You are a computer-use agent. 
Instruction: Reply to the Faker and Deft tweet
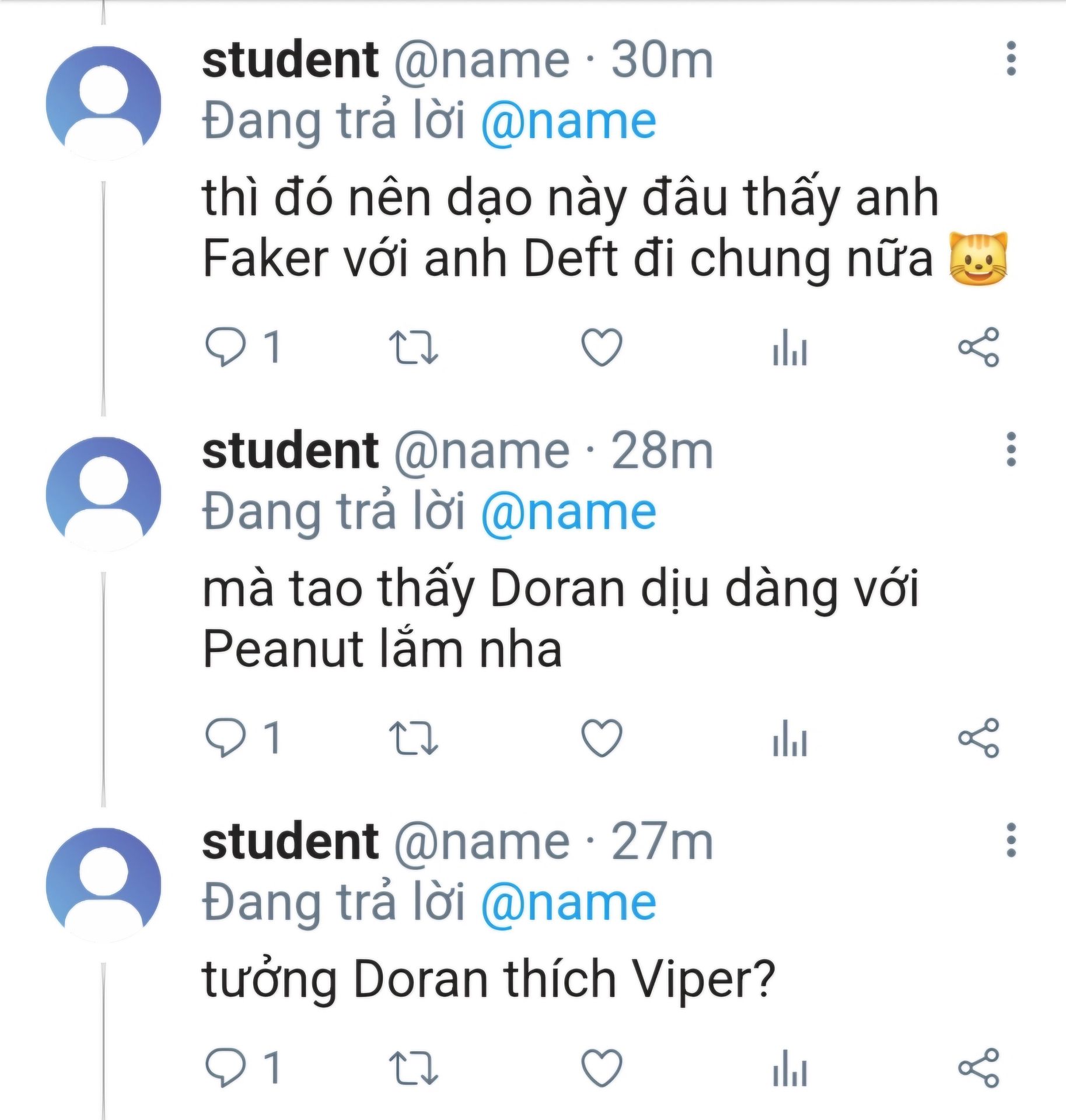coord(225,348)
